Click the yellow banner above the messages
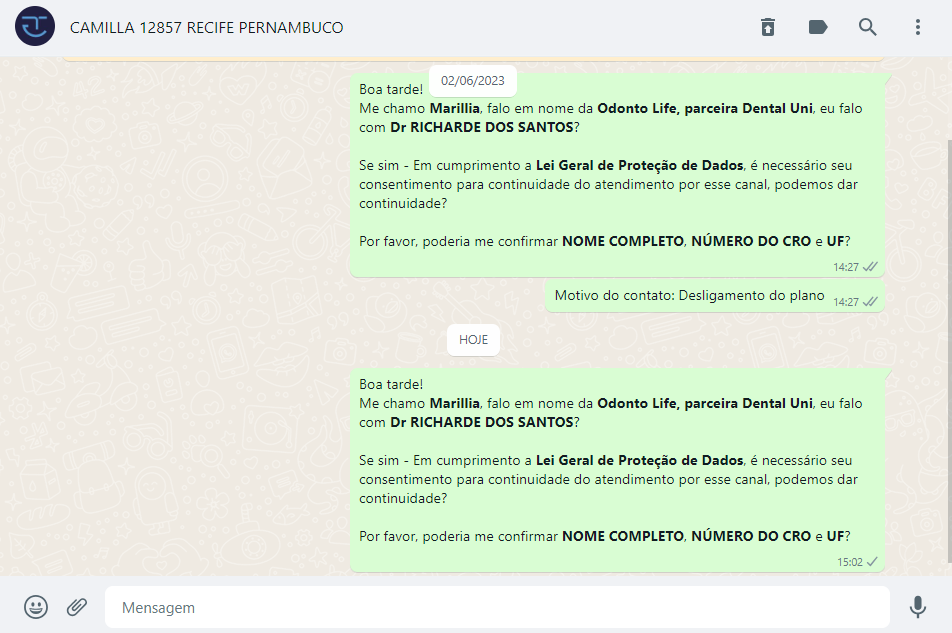 point(473,60)
